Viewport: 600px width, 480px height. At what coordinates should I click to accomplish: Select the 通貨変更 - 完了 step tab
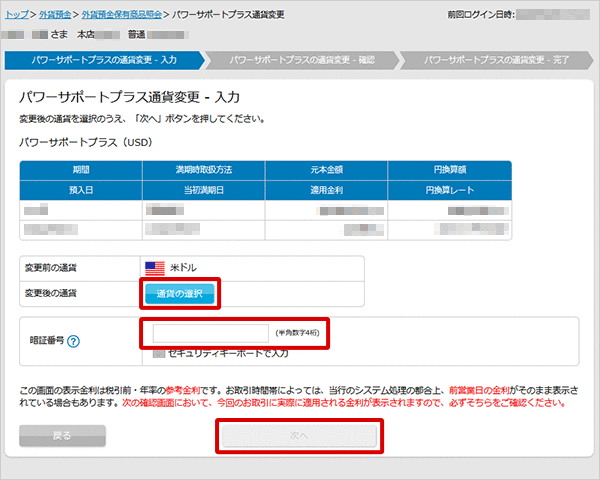click(x=496, y=60)
